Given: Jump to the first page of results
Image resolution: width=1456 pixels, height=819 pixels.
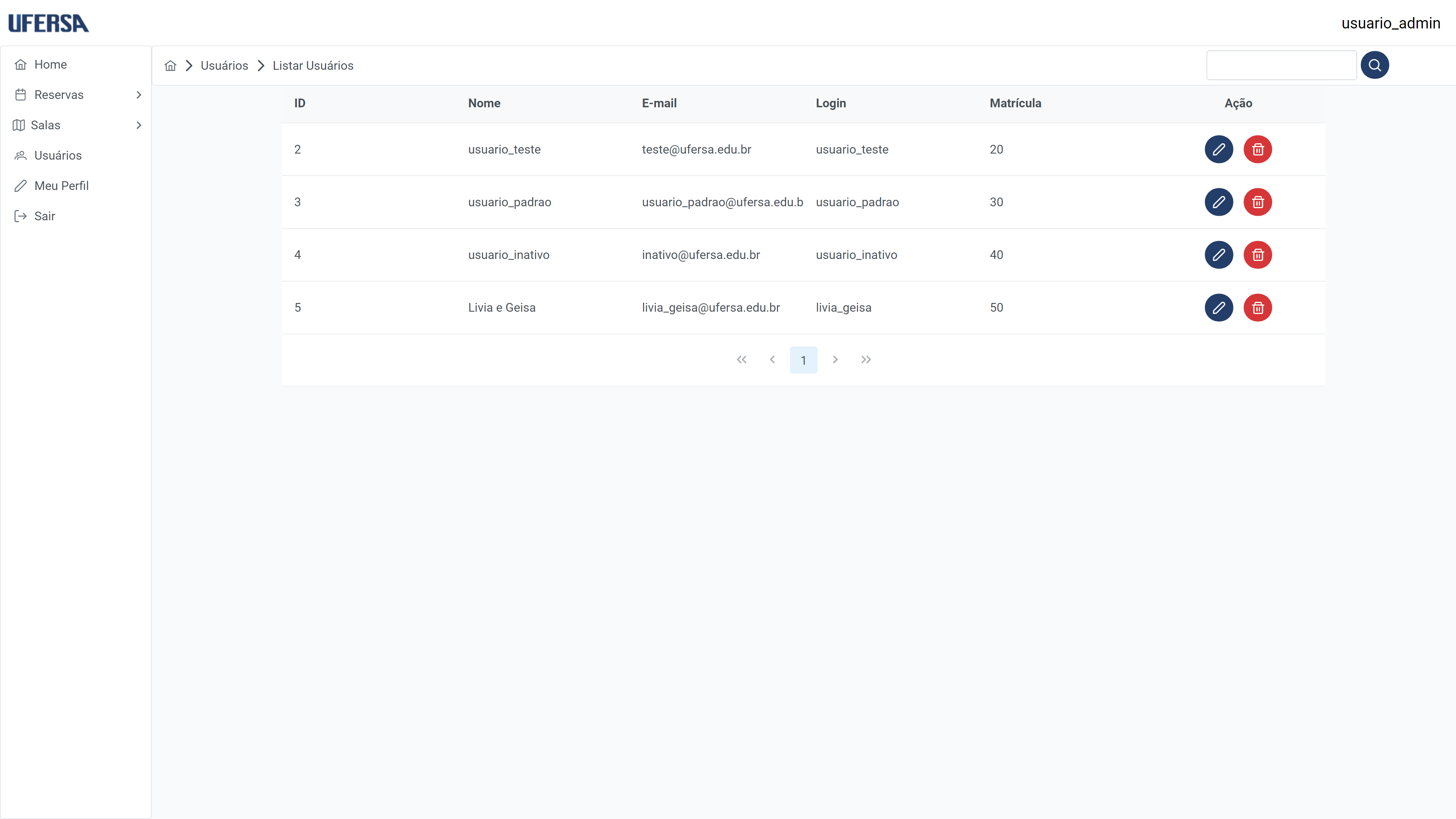Looking at the screenshot, I should coord(742,359).
